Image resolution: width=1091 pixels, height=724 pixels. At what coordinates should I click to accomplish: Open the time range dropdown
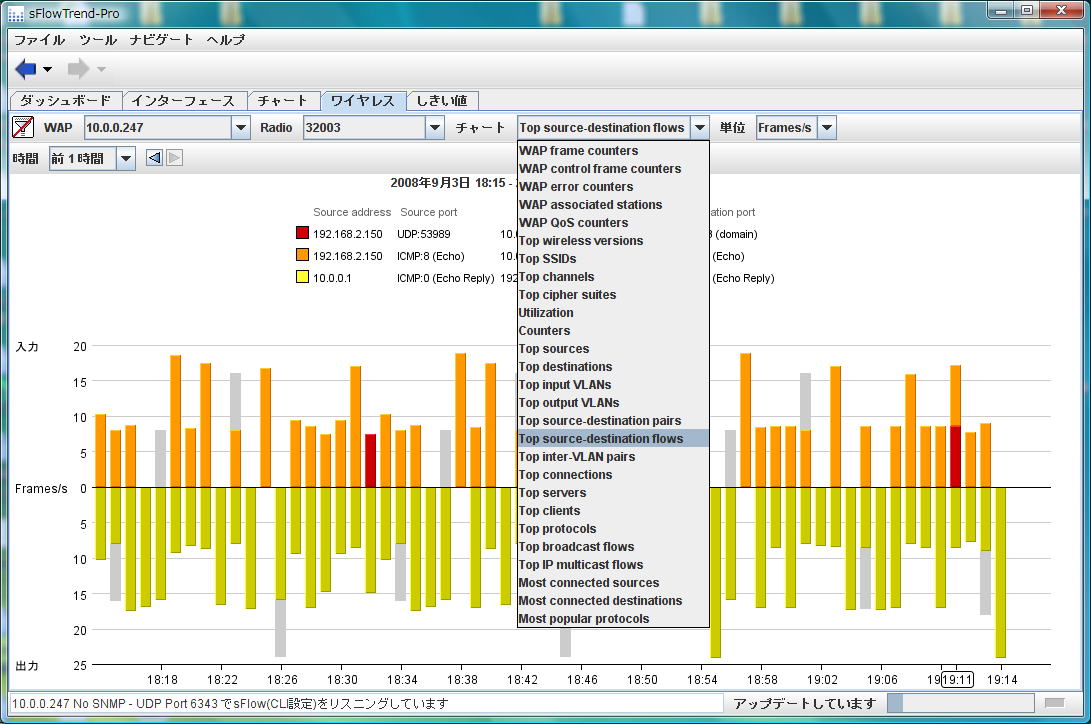pos(126,159)
